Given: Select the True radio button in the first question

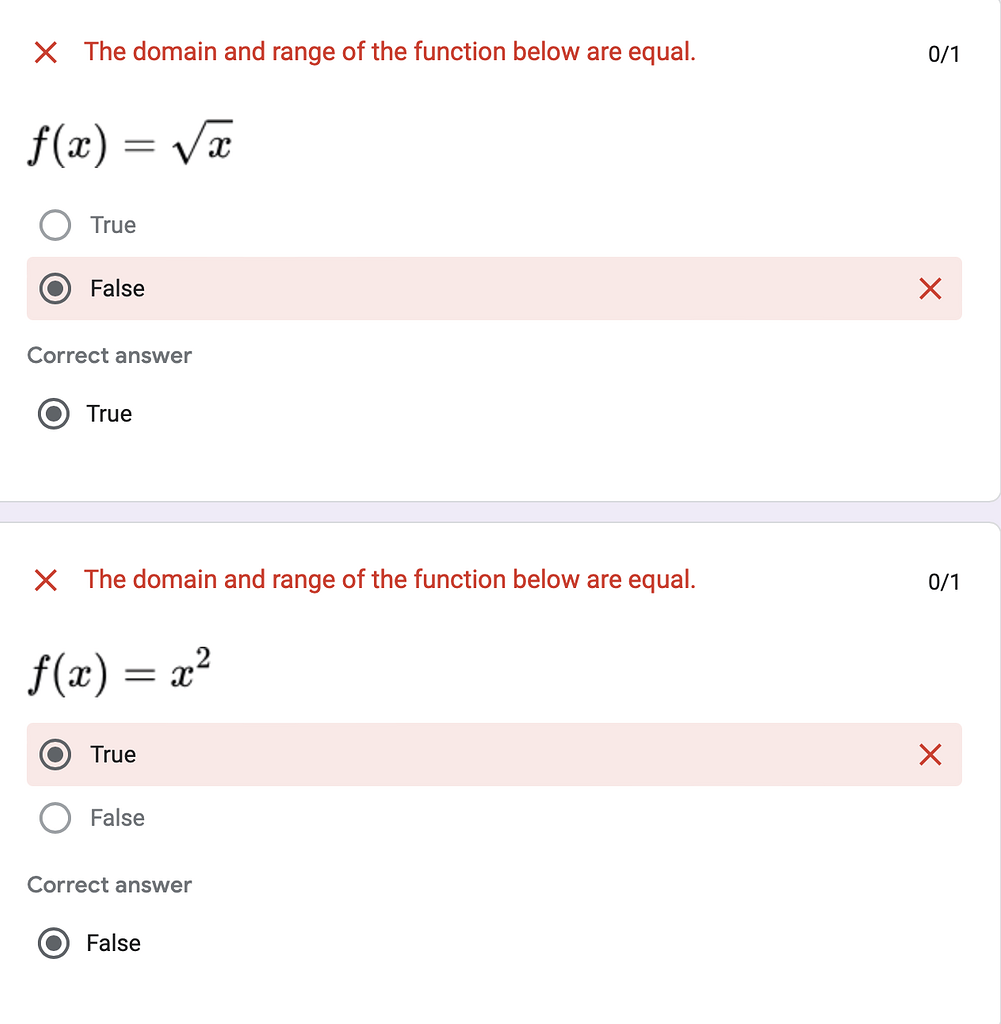Looking at the screenshot, I should tap(54, 224).
